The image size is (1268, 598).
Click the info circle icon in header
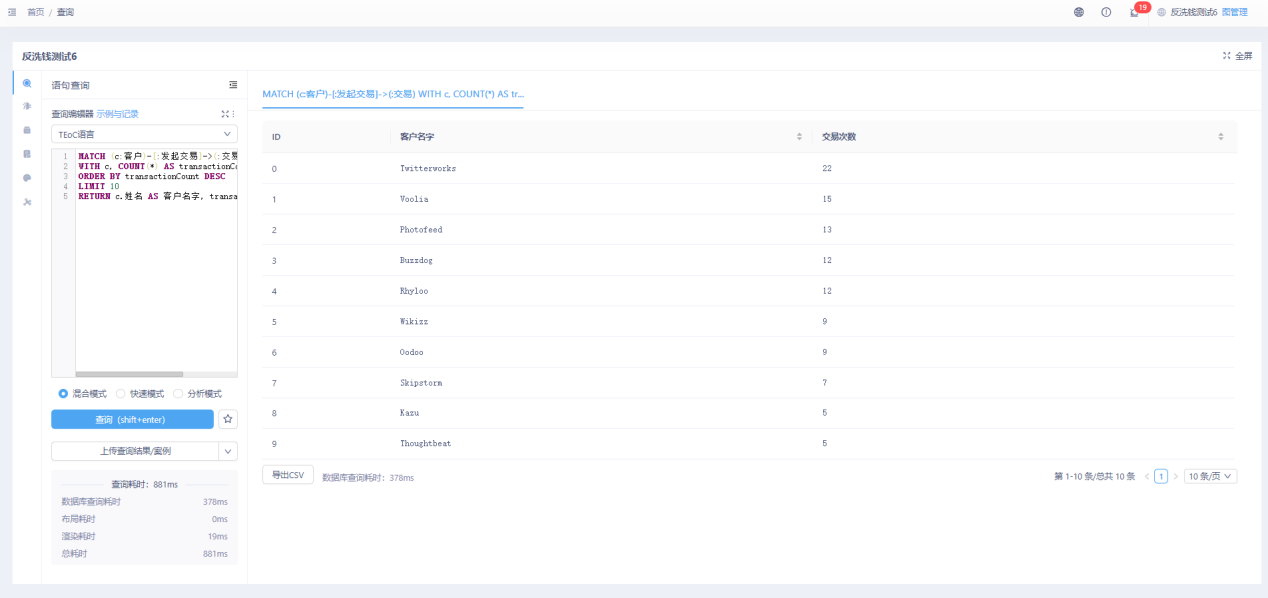pos(1106,12)
